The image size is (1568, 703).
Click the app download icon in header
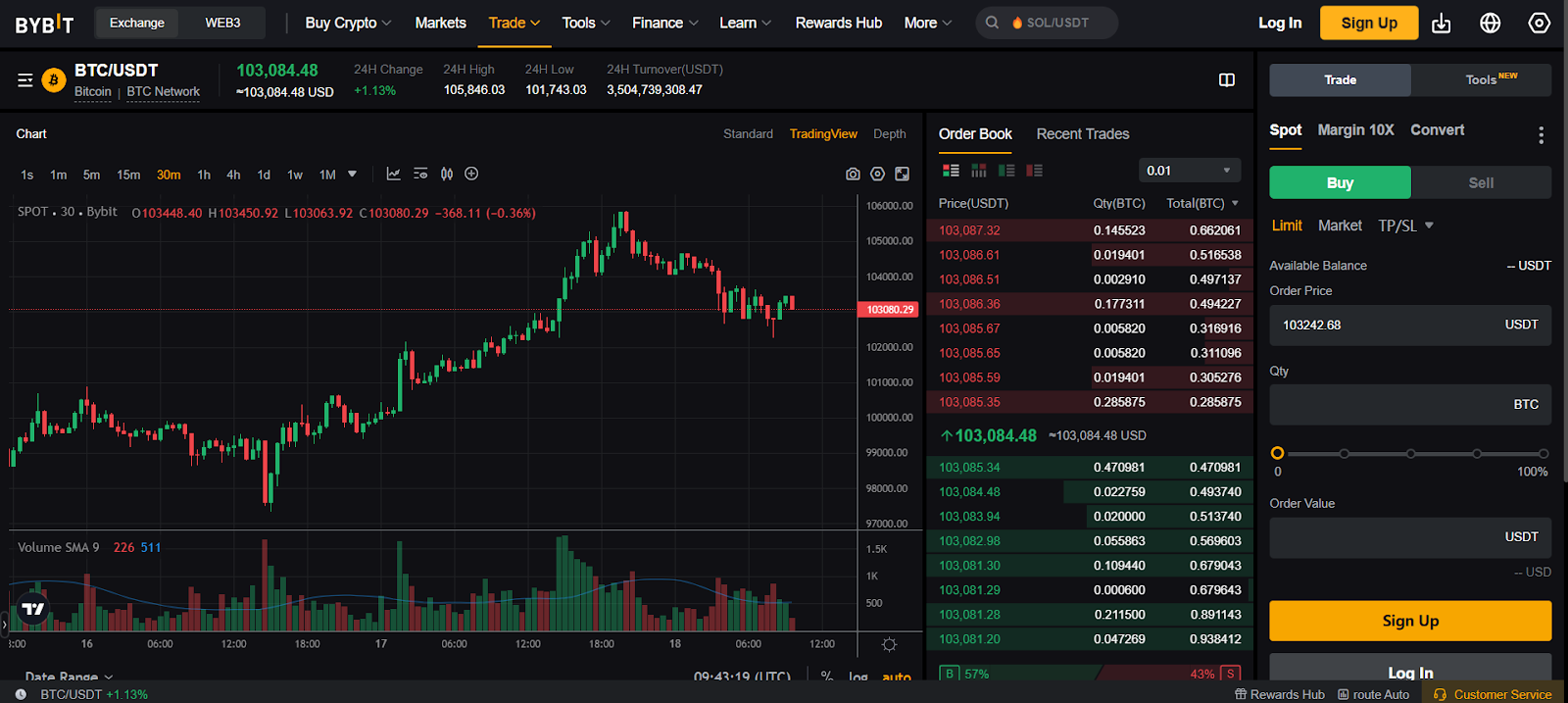click(1441, 23)
